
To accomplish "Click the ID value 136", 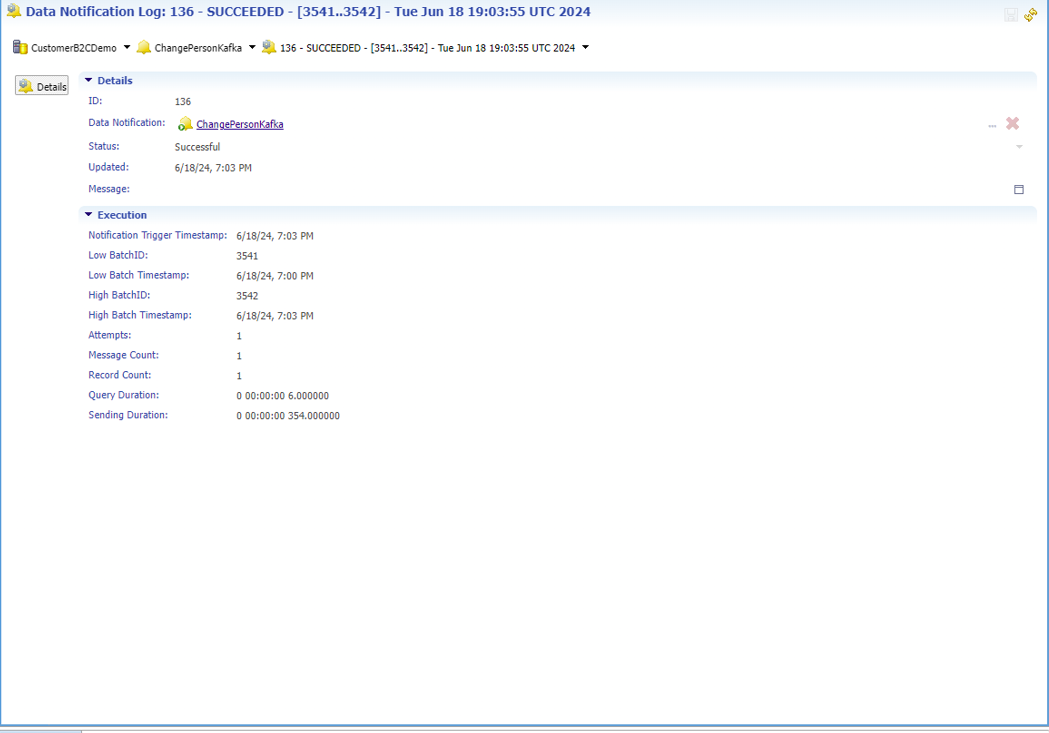I will coord(183,102).
